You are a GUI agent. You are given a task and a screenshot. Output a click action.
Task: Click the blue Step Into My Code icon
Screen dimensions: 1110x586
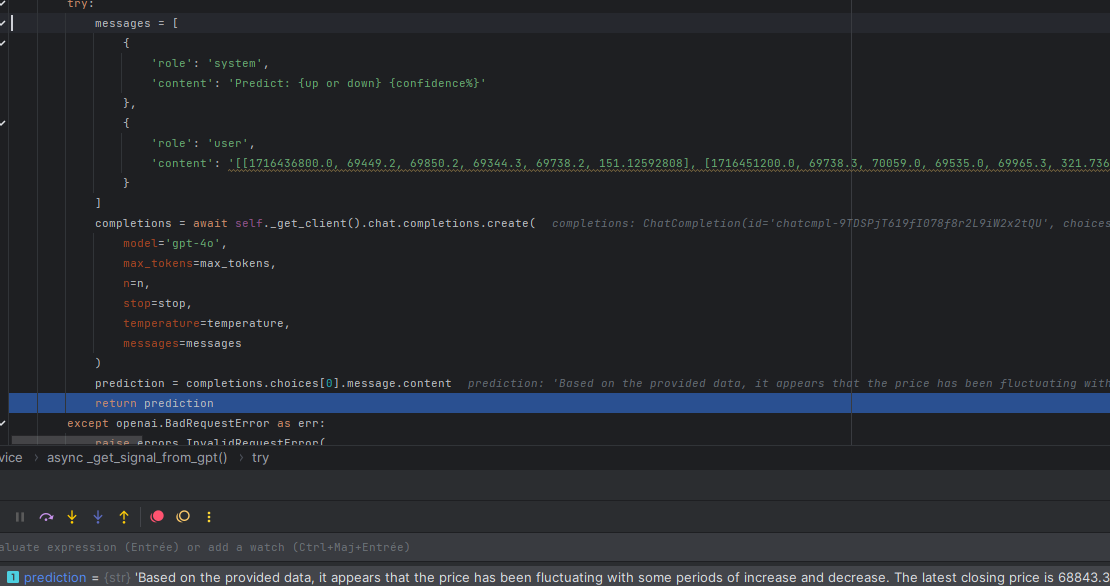[97, 516]
